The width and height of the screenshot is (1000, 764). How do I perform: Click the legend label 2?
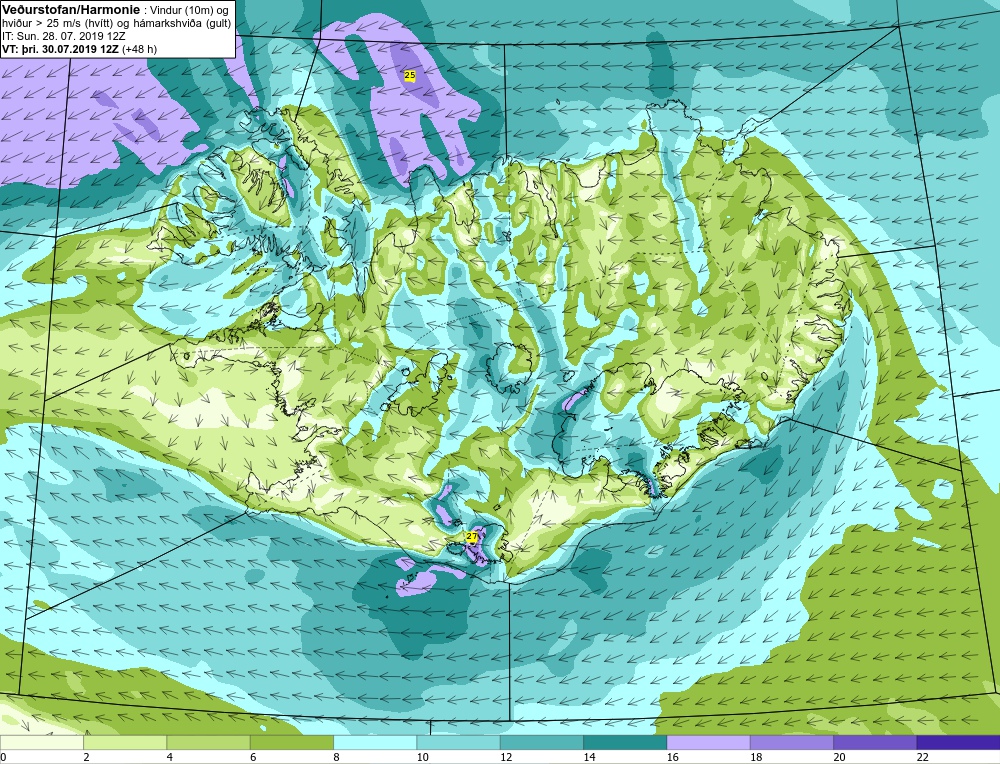point(86,757)
